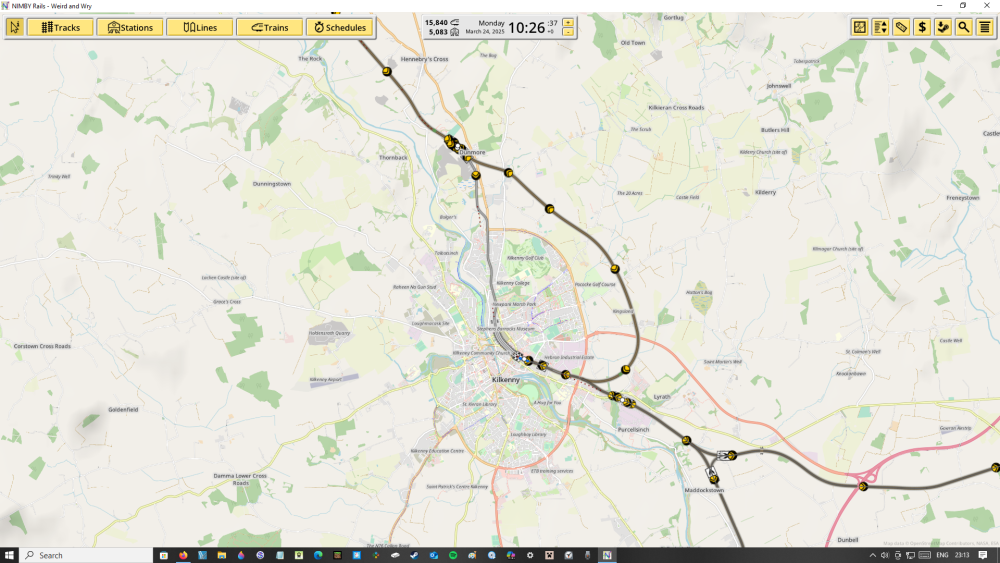The image size is (1000, 563).
Task: Click the icon right of dollar sign
Action: coord(943,27)
